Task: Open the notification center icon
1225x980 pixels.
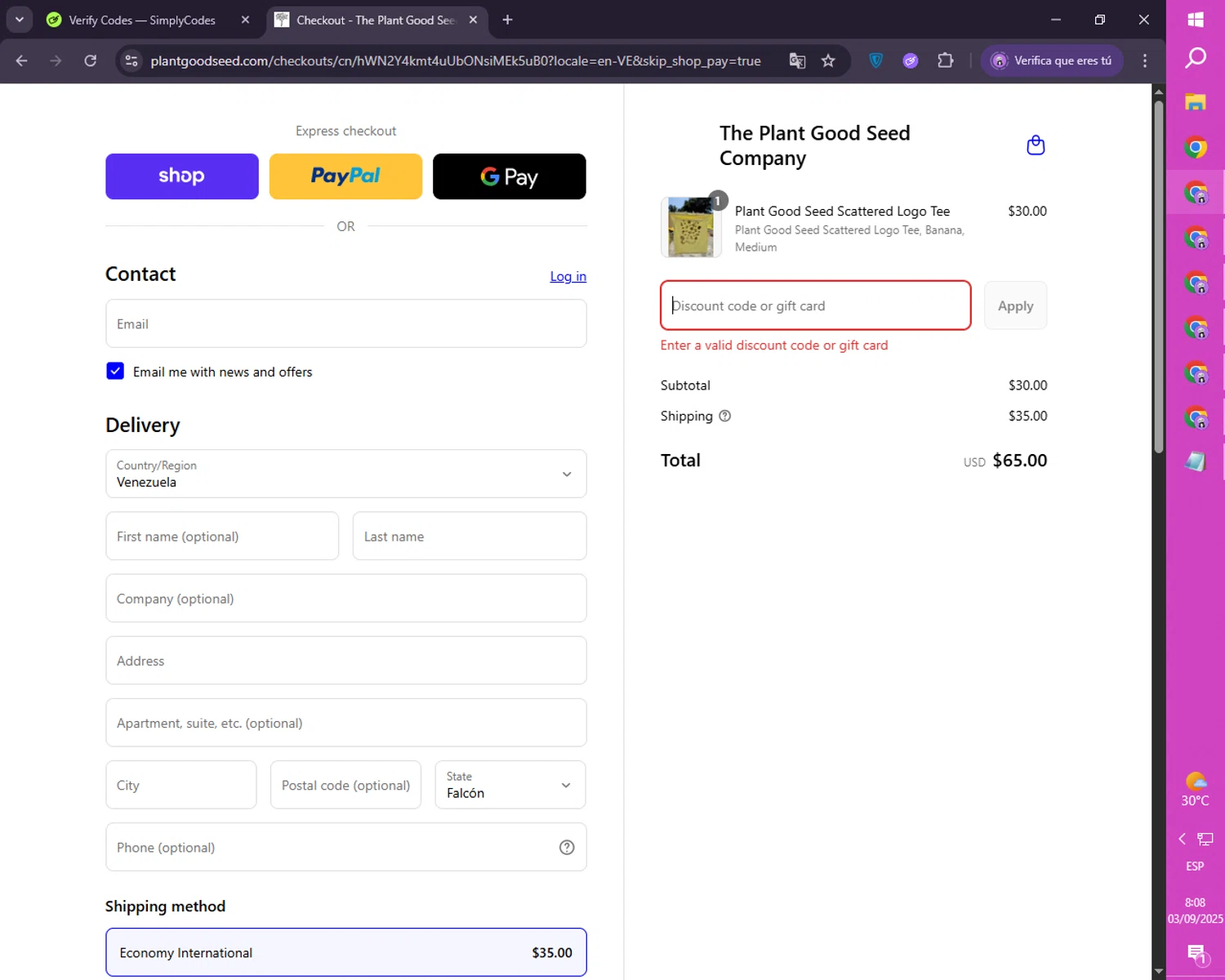Action: click(x=1196, y=953)
